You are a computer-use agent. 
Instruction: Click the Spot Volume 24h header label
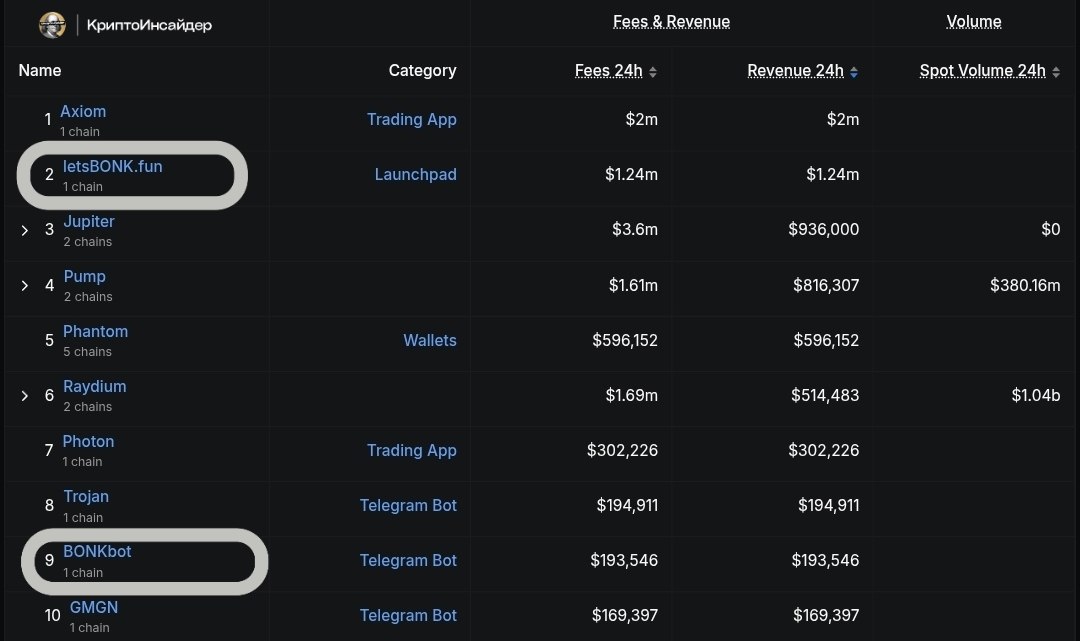click(x=983, y=71)
